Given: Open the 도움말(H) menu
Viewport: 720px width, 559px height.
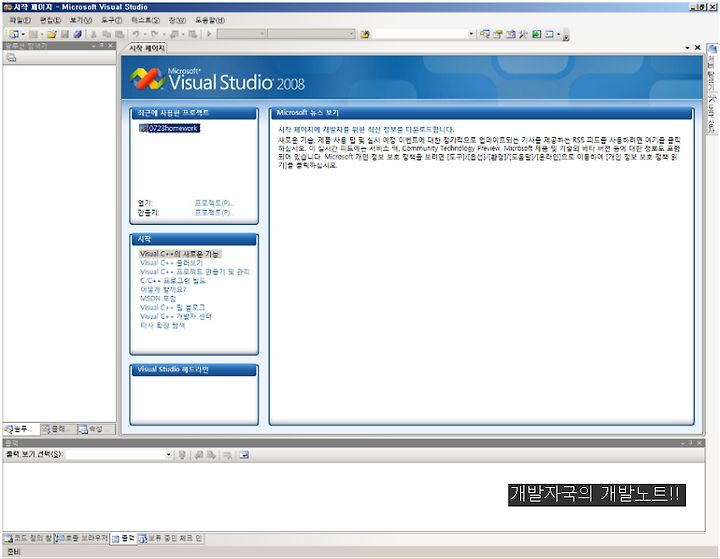Looking at the screenshot, I should tap(210, 20).
